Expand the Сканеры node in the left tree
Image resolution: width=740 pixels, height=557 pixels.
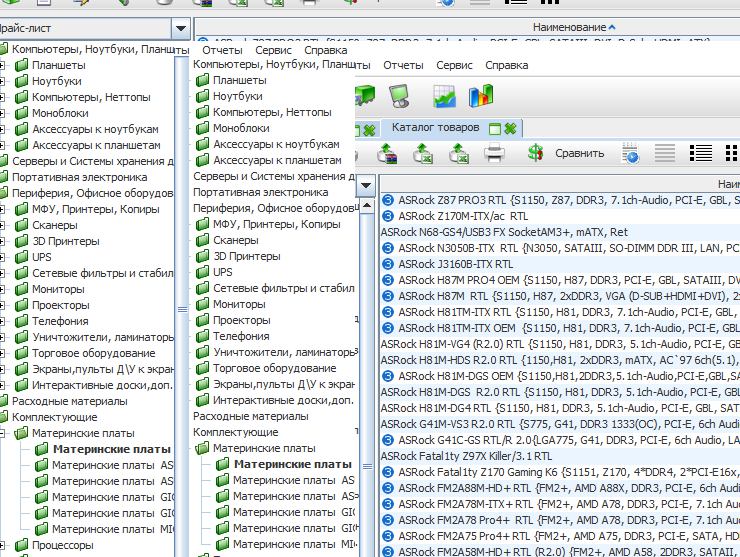(x=2, y=225)
